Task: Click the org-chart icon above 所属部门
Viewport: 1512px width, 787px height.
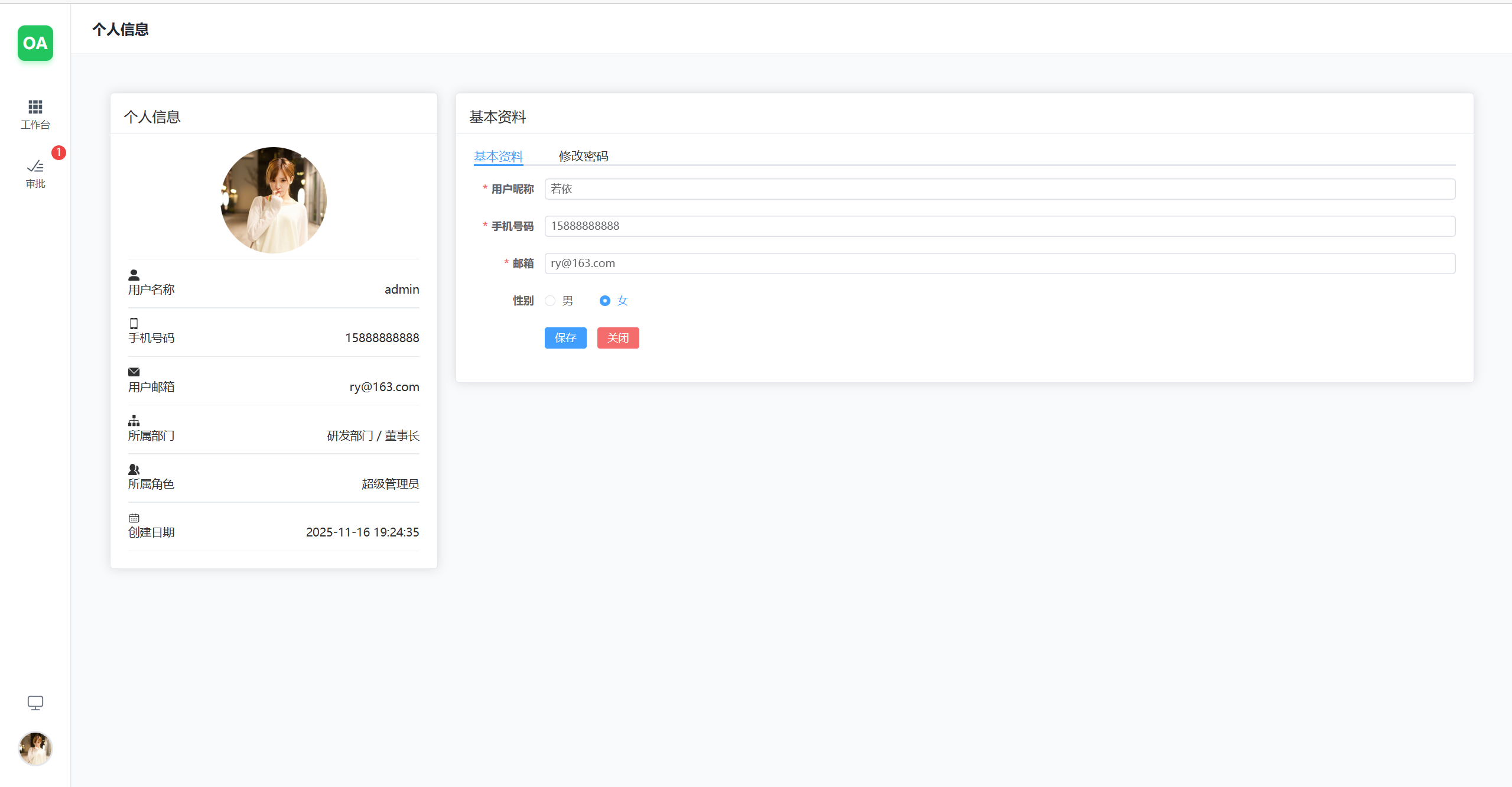Action: click(x=134, y=421)
